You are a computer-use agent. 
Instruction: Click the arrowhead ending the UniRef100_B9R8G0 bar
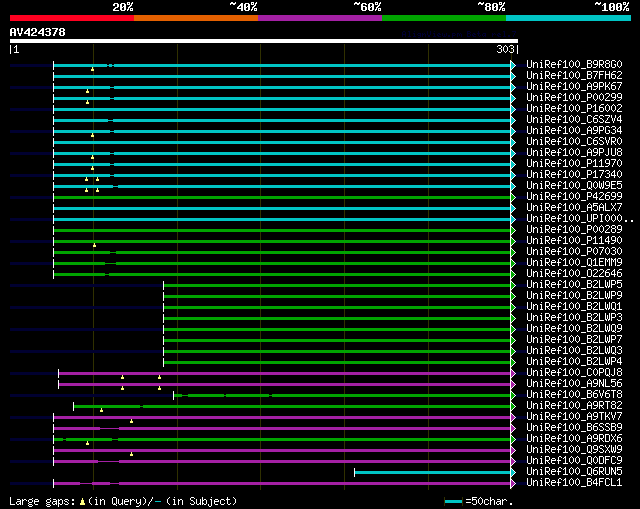[513, 65]
